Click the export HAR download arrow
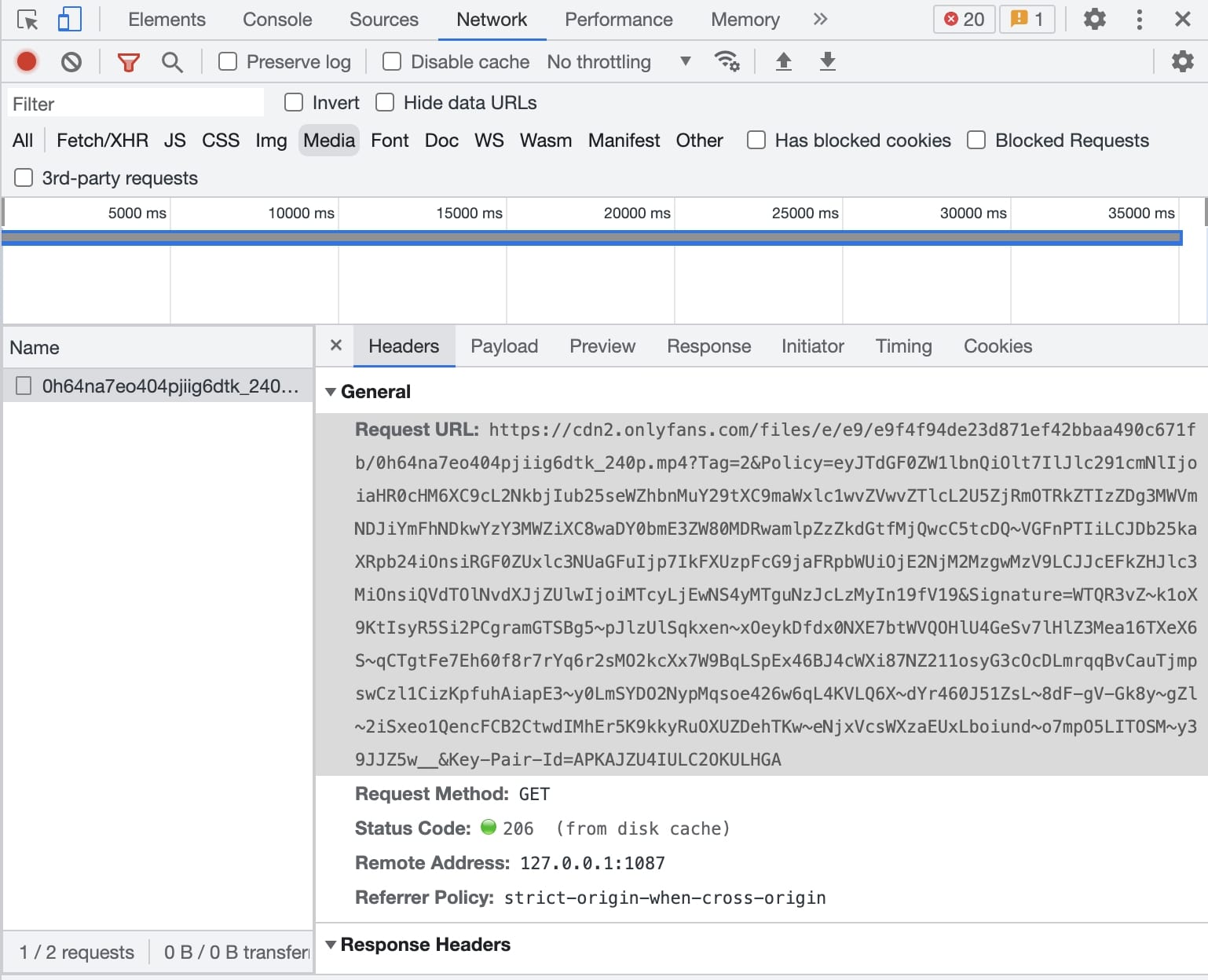Screen dimensions: 1208x980 click(x=827, y=61)
